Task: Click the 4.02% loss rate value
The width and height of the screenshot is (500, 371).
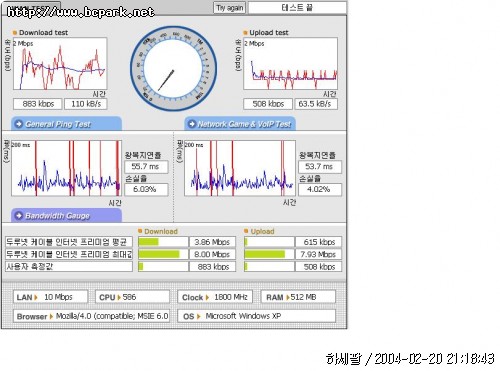Action: point(320,189)
